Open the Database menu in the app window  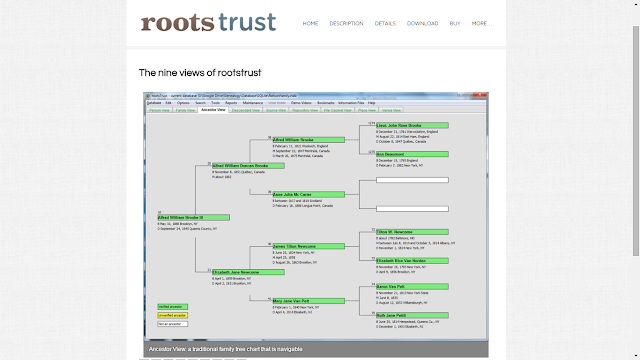pyautogui.click(x=154, y=103)
